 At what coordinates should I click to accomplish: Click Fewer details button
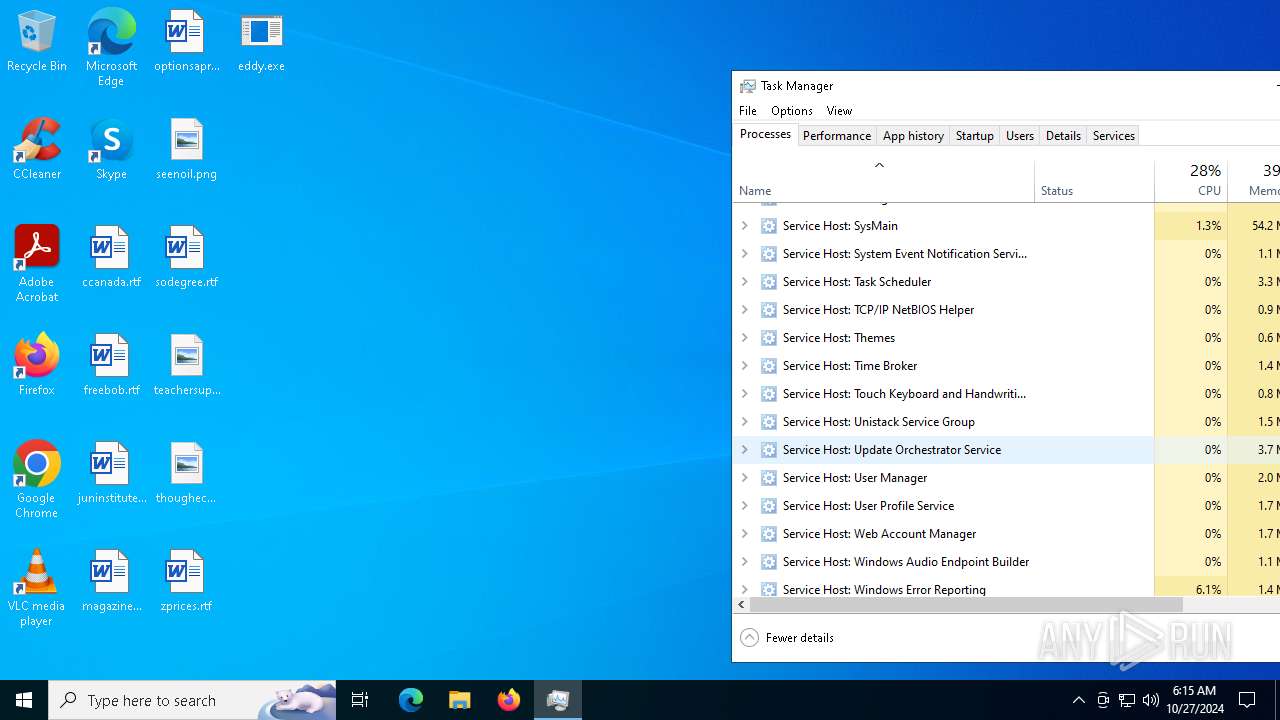[787, 638]
